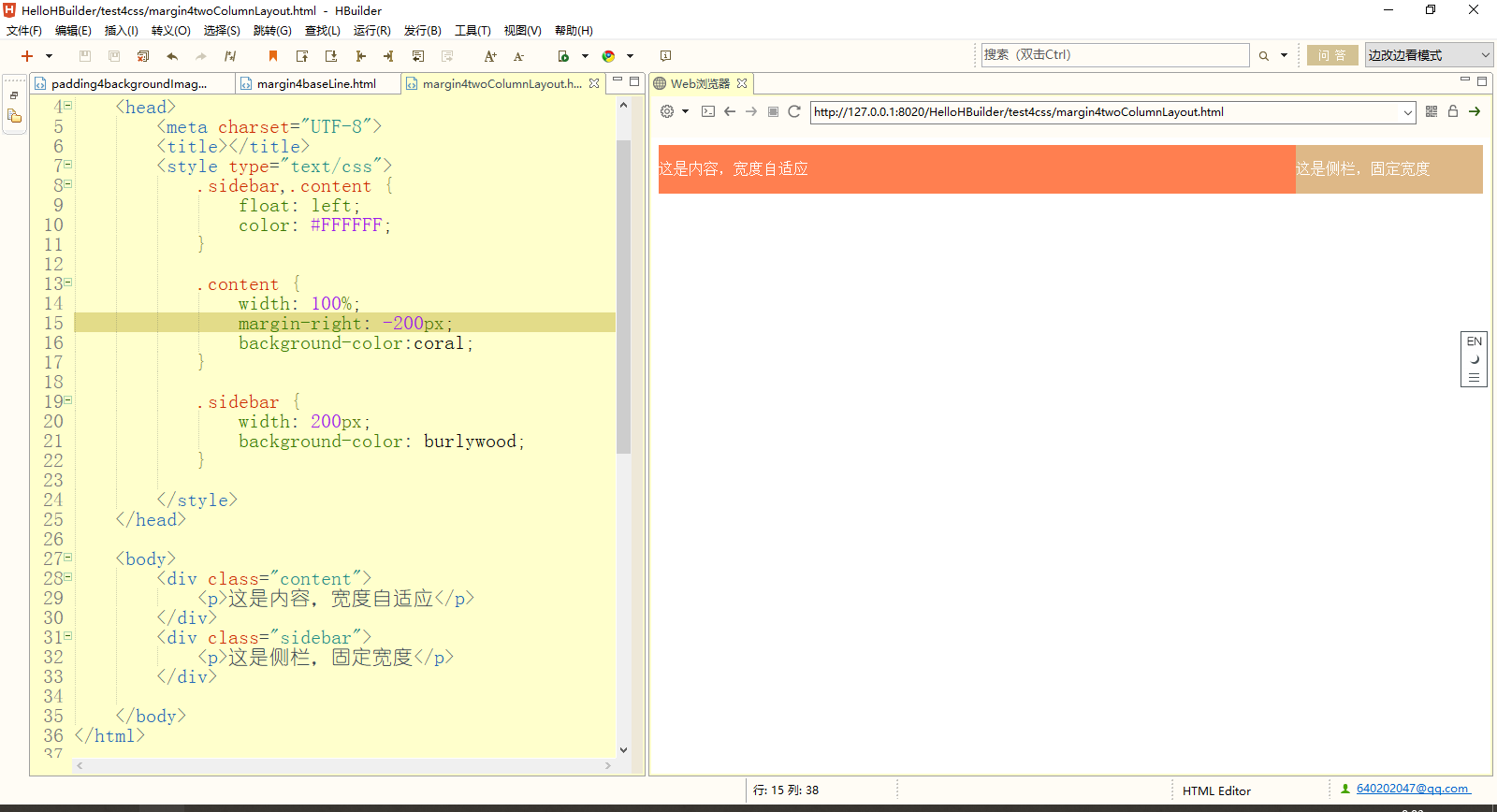Click the Close file icon with red X
Screen dimensions: 1497x812
point(143,56)
